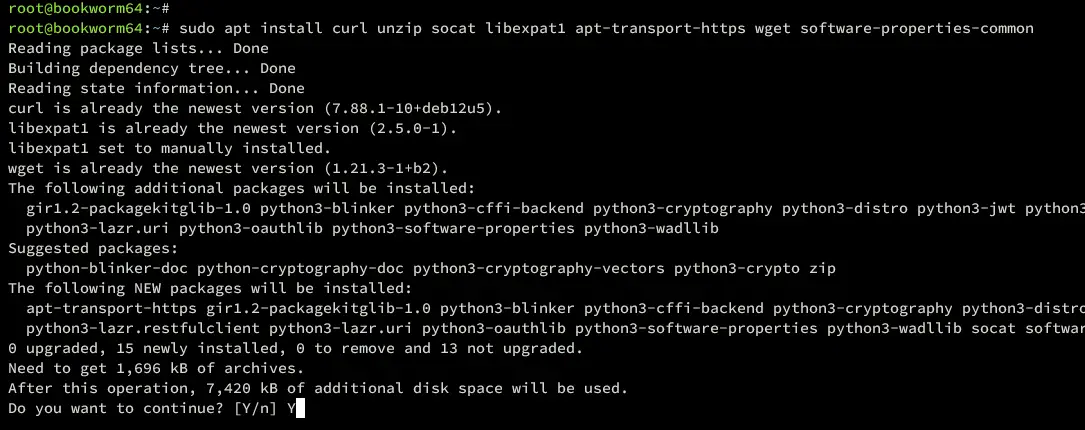Click the apt-transport-https argument in command
This screenshot has width=1085, height=430.
[x=660, y=28]
